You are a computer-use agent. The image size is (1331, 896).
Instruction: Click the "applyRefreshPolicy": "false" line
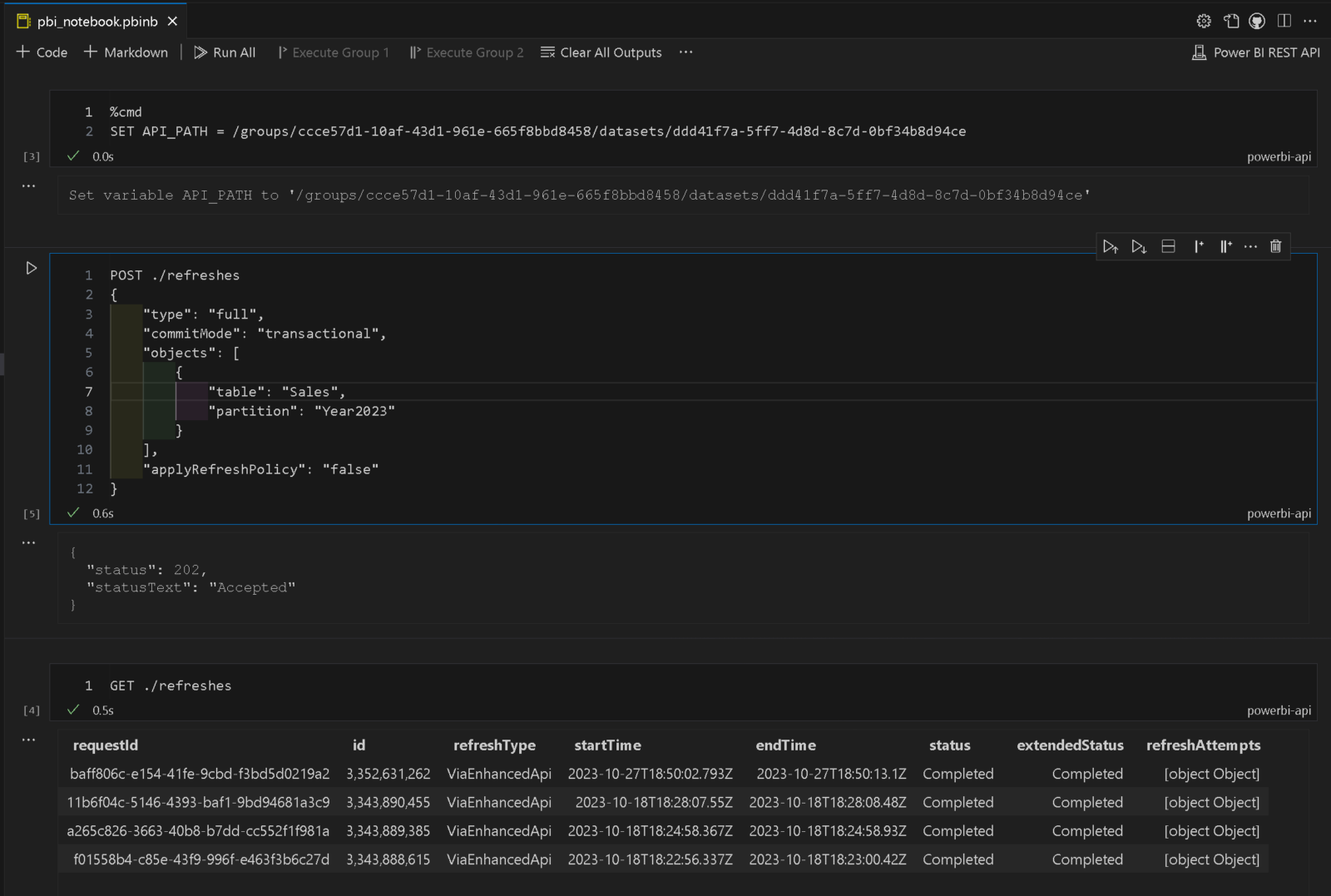coord(260,469)
